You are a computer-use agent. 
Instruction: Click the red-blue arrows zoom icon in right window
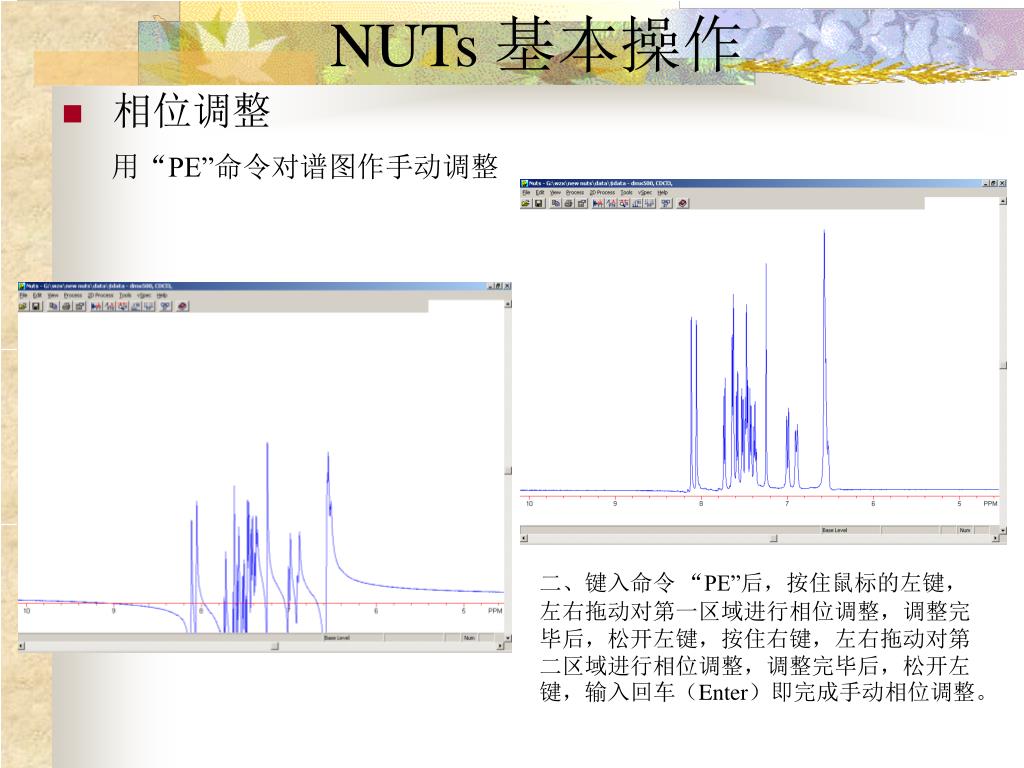(x=598, y=203)
